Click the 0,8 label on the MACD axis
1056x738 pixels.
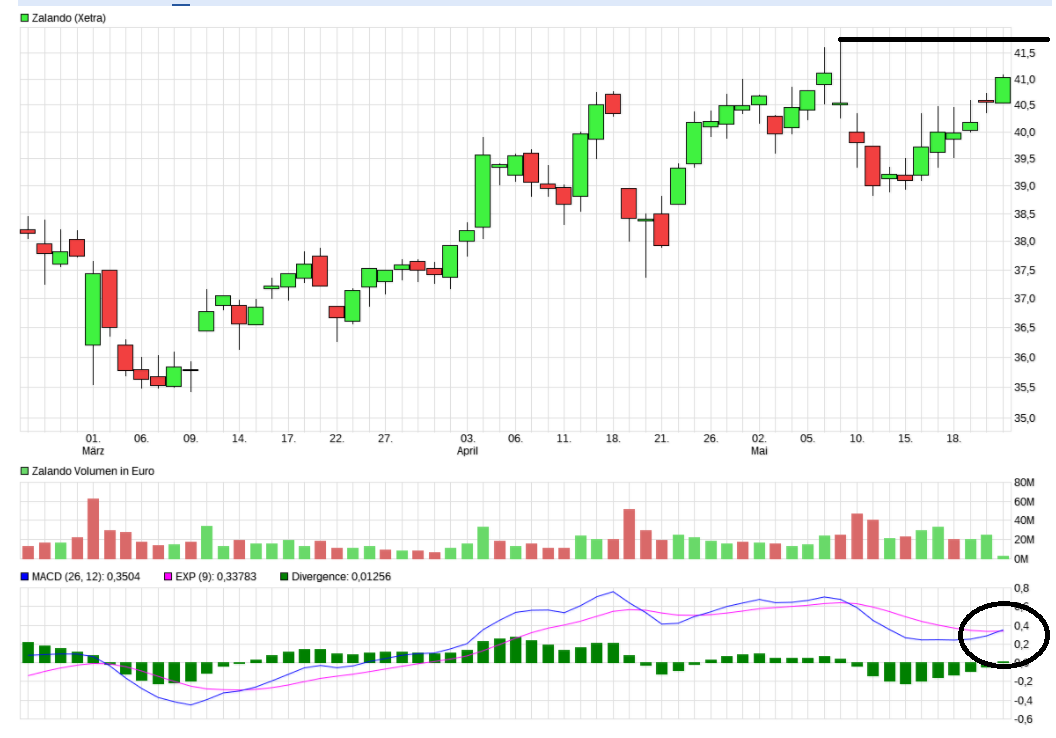(1023, 588)
